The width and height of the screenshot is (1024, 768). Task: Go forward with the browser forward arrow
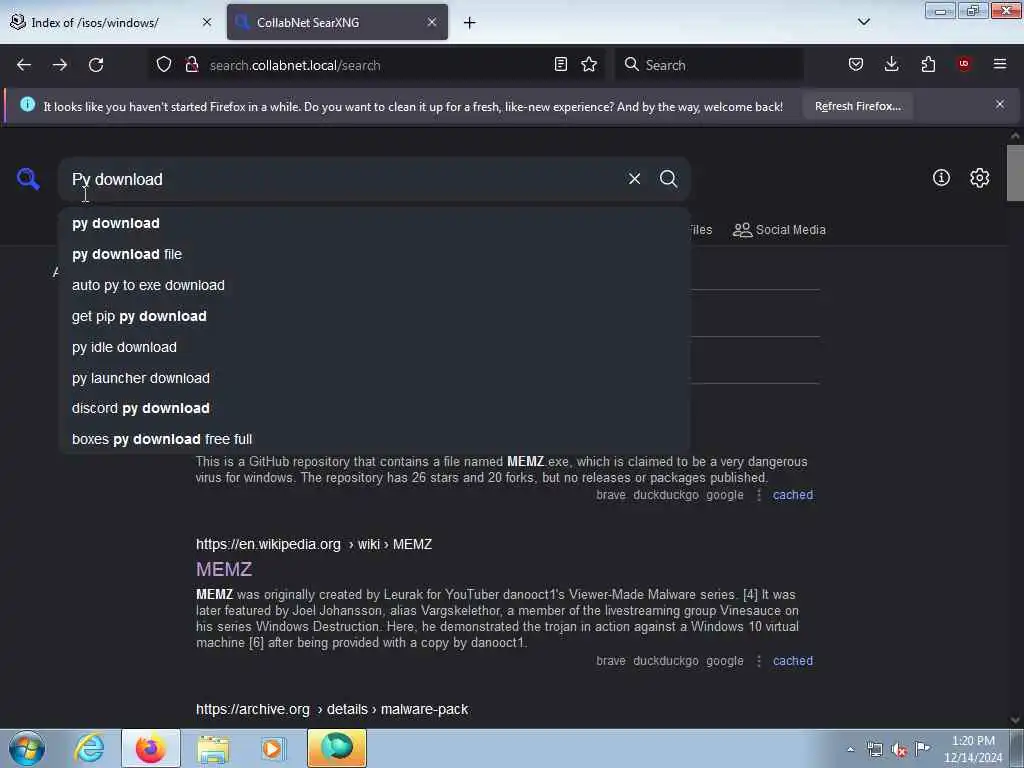pos(59,65)
